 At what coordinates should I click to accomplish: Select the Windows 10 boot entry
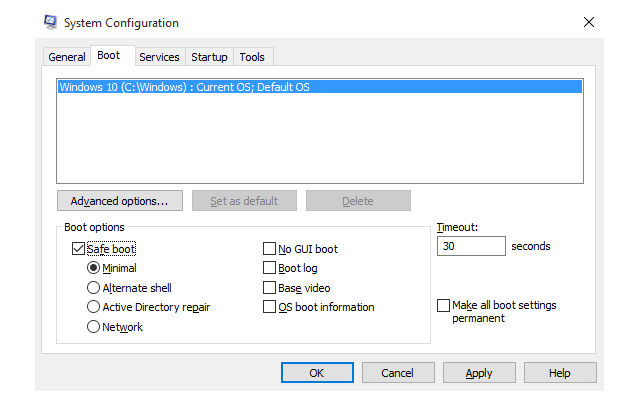[x=320, y=87]
